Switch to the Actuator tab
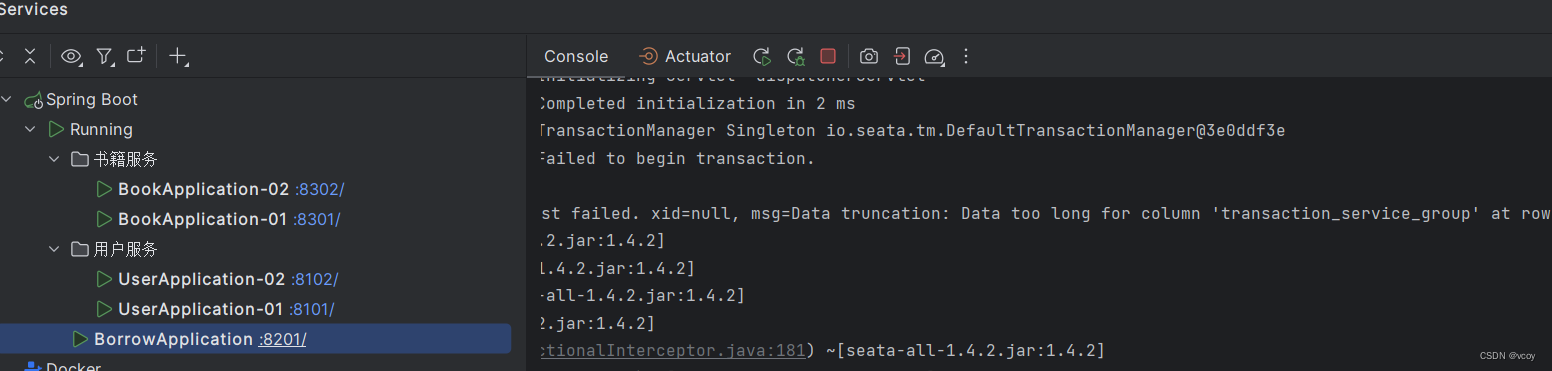Viewport: 1552px width, 371px height. point(685,56)
